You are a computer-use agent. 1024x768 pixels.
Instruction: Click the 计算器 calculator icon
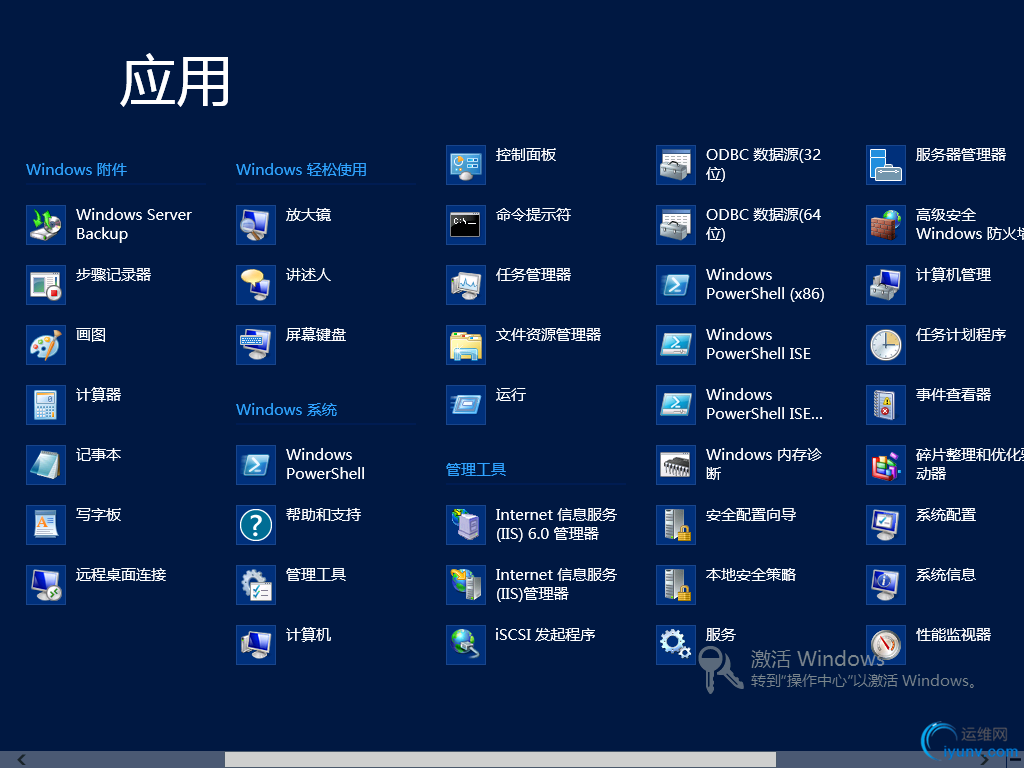pos(46,406)
